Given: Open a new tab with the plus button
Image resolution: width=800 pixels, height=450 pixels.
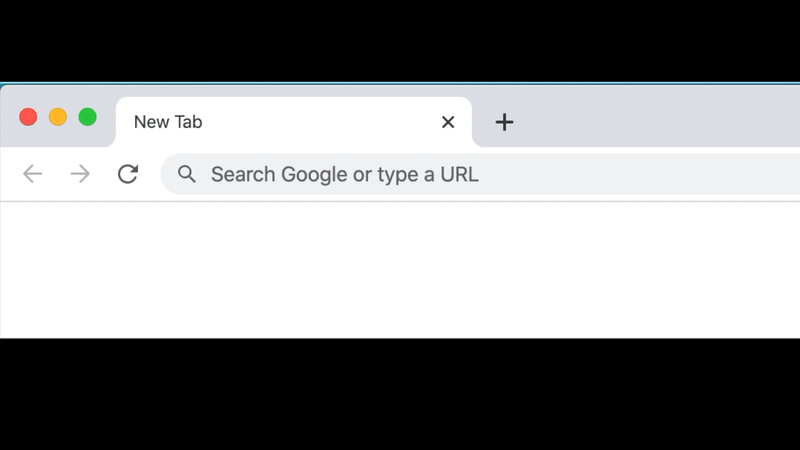Looking at the screenshot, I should click(x=504, y=122).
